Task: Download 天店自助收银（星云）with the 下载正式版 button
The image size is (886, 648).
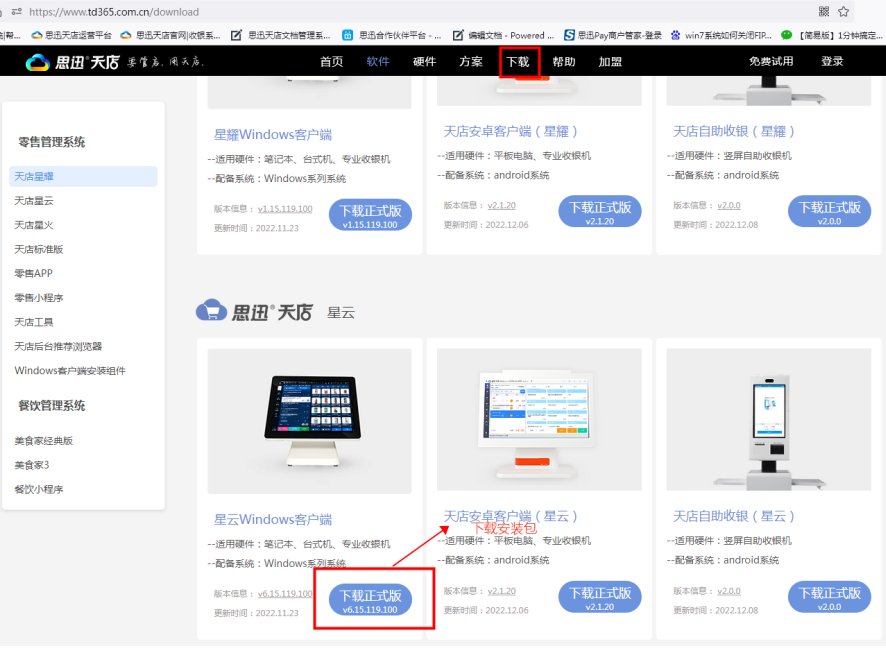Action: click(829, 597)
